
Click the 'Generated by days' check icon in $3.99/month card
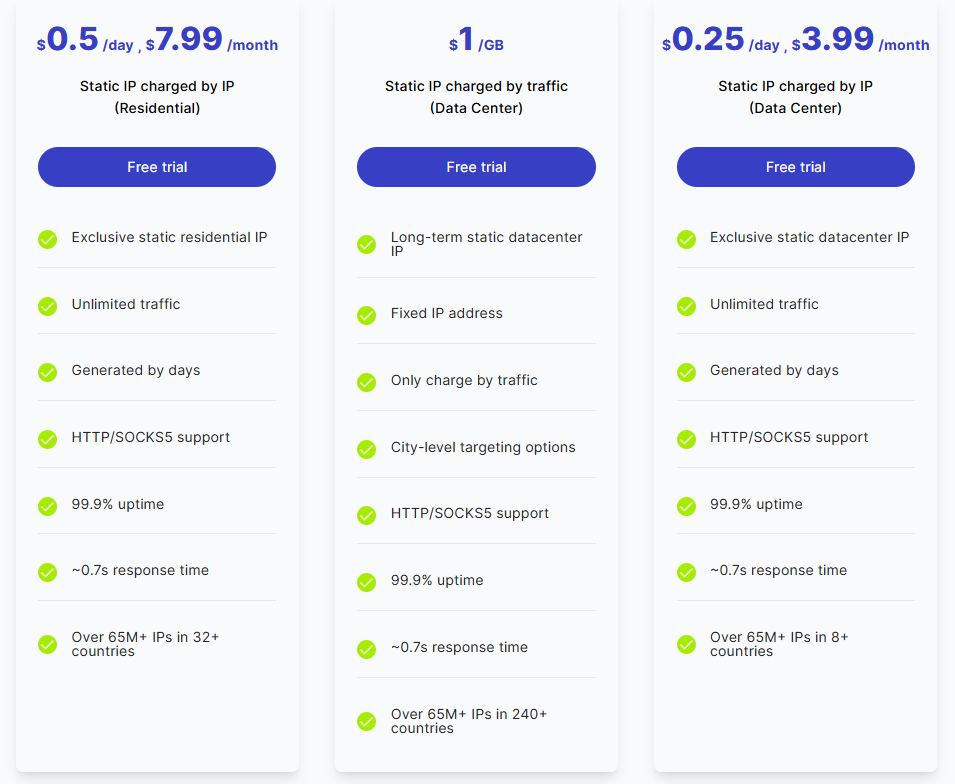pos(686,372)
